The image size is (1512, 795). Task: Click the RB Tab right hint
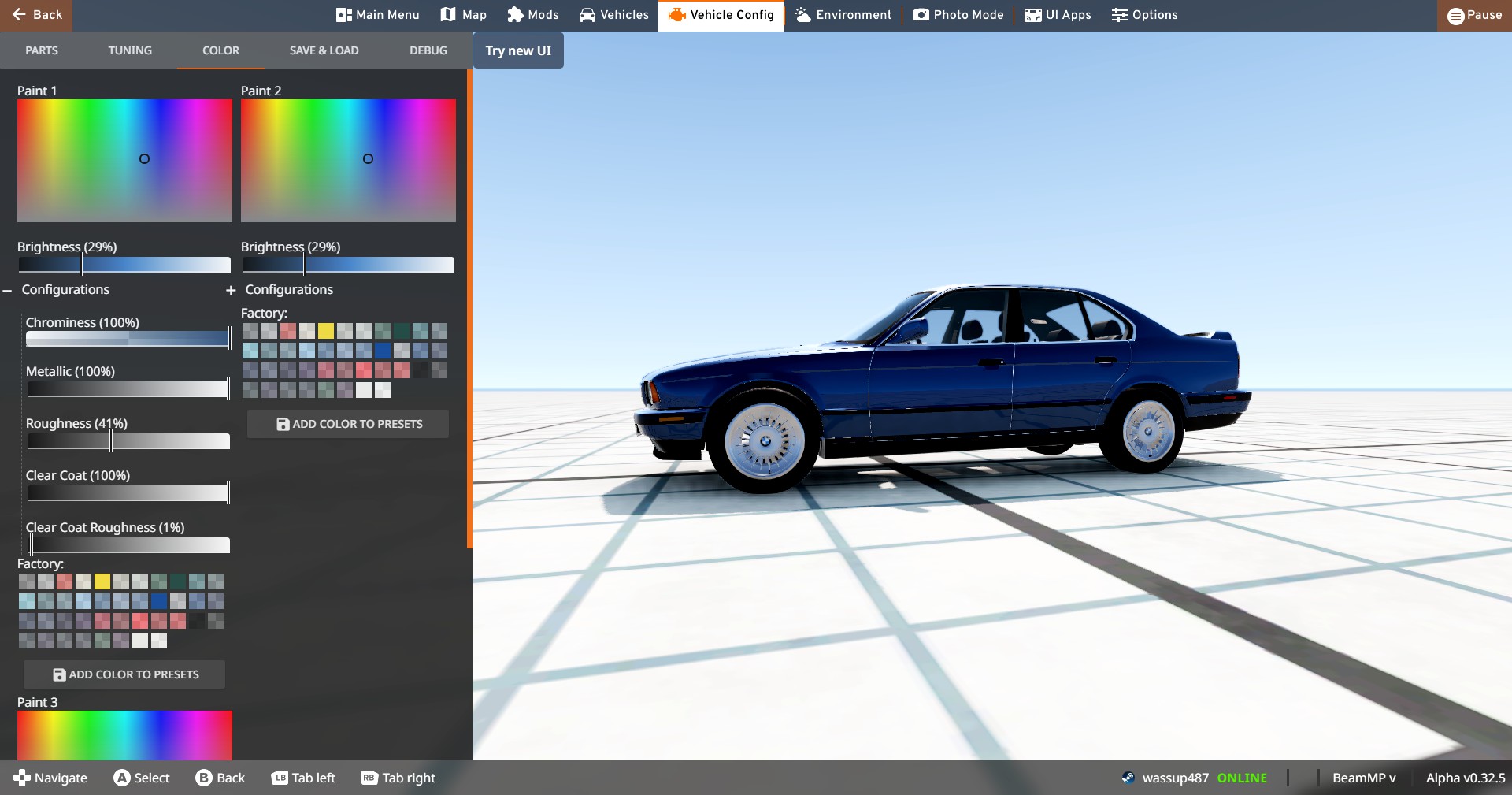click(398, 778)
